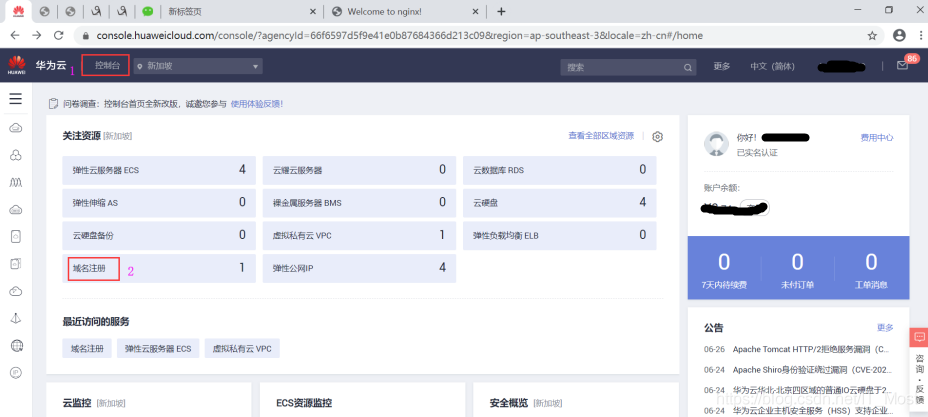Click the 控制台 console button
Viewport: 928px width, 417px height.
(105, 65)
